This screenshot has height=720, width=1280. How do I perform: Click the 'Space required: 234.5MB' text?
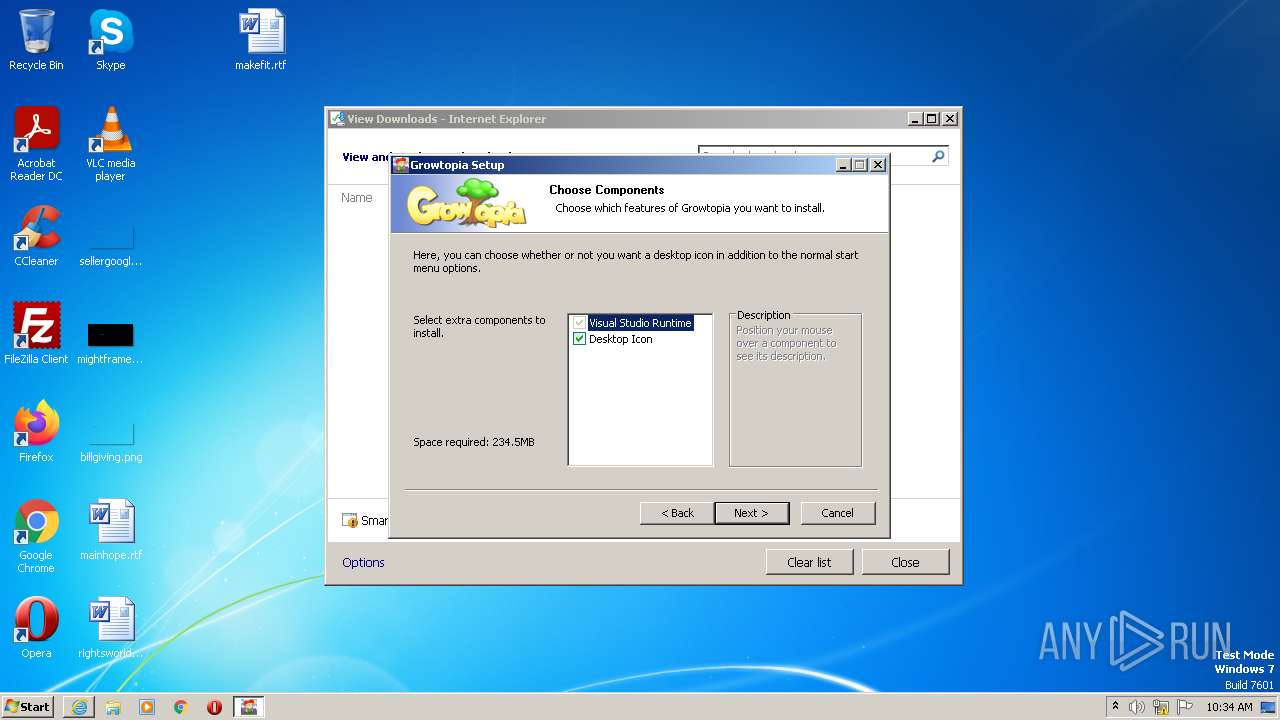click(474, 442)
